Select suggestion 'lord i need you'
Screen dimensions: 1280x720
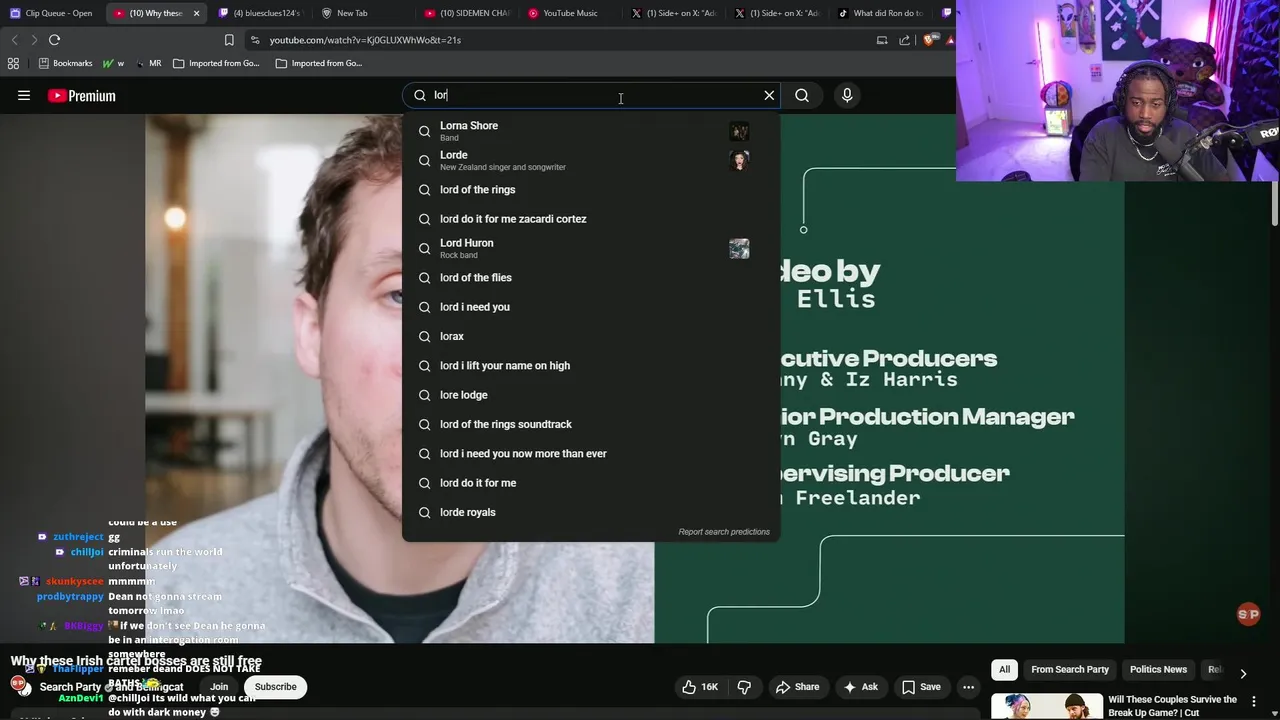[591, 307]
